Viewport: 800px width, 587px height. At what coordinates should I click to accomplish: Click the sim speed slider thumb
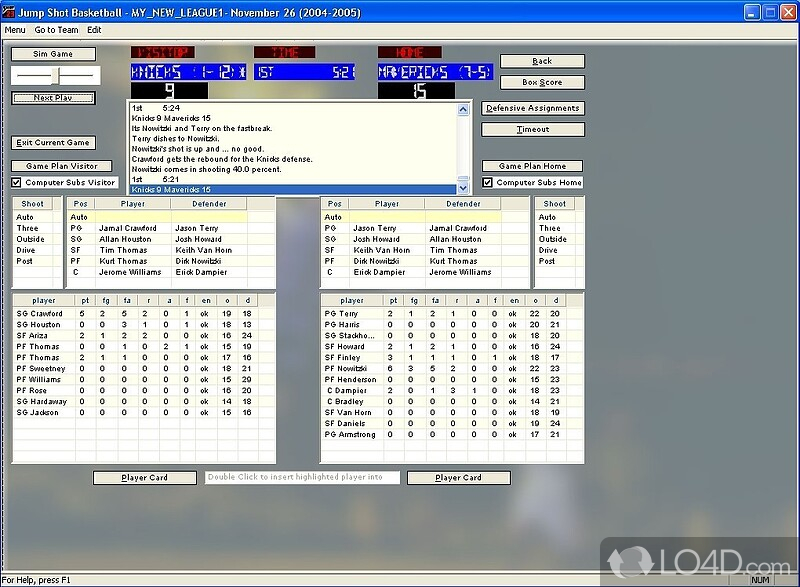click(x=58, y=75)
